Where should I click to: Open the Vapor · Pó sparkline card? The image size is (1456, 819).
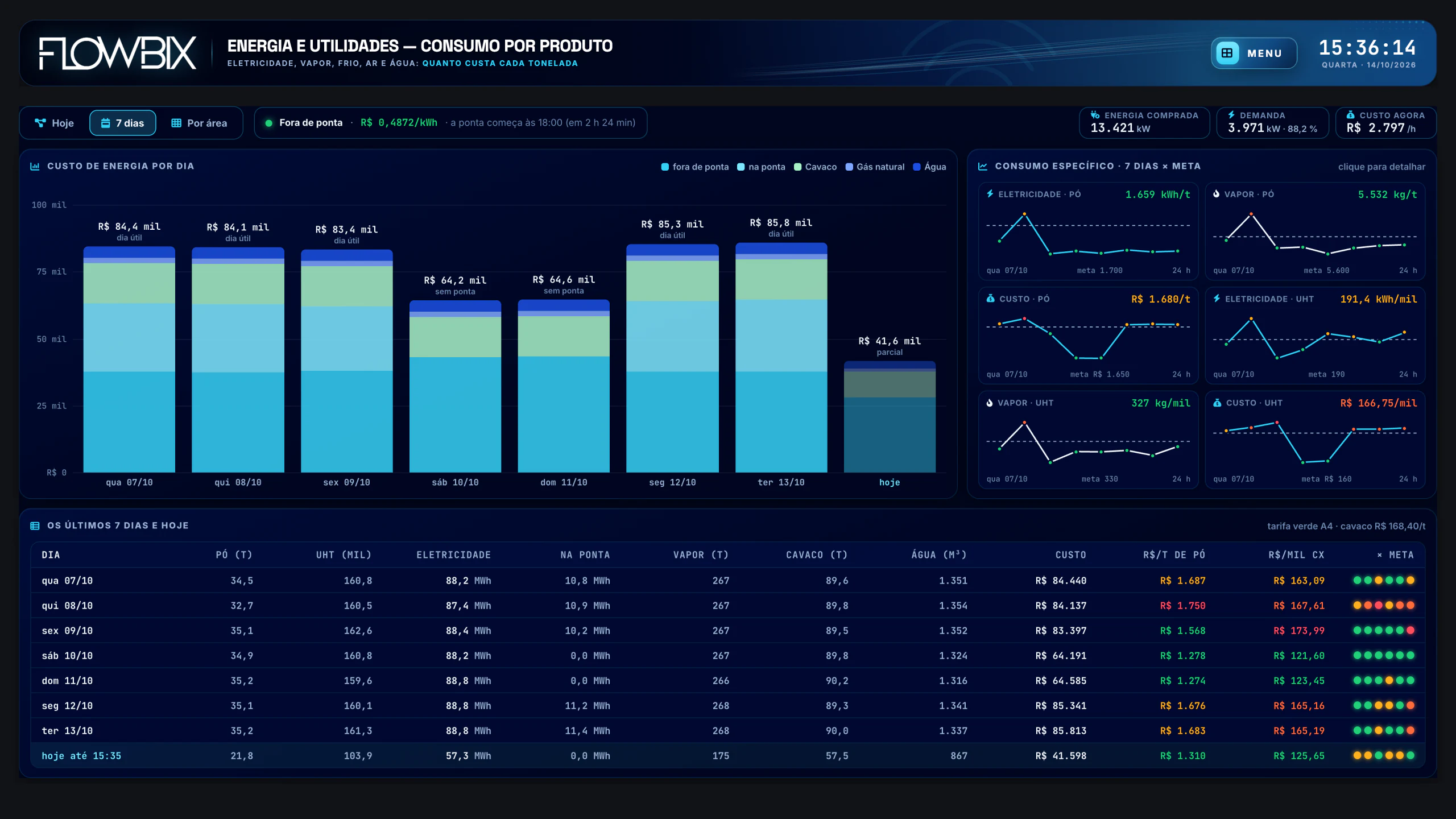(1315, 231)
